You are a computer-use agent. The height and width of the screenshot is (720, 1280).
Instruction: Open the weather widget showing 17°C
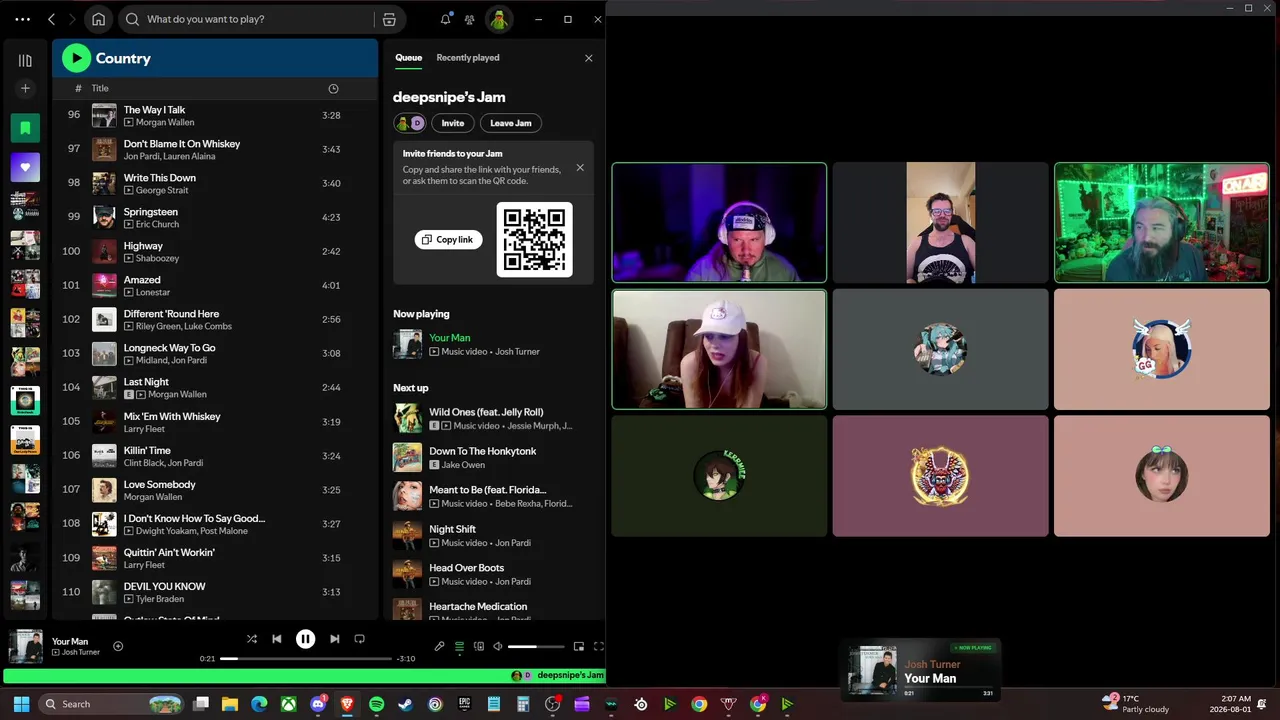click(1135, 704)
